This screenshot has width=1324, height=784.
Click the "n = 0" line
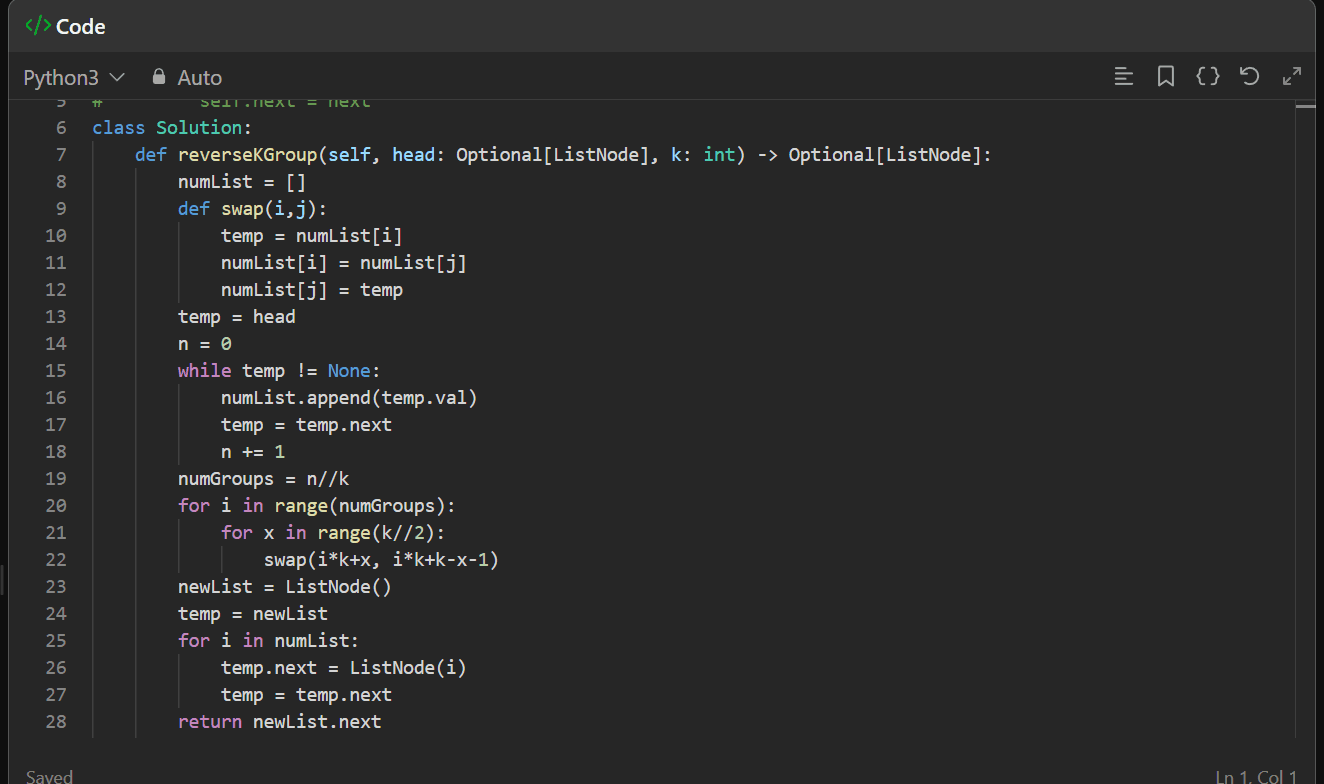pyautogui.click(x=205, y=343)
